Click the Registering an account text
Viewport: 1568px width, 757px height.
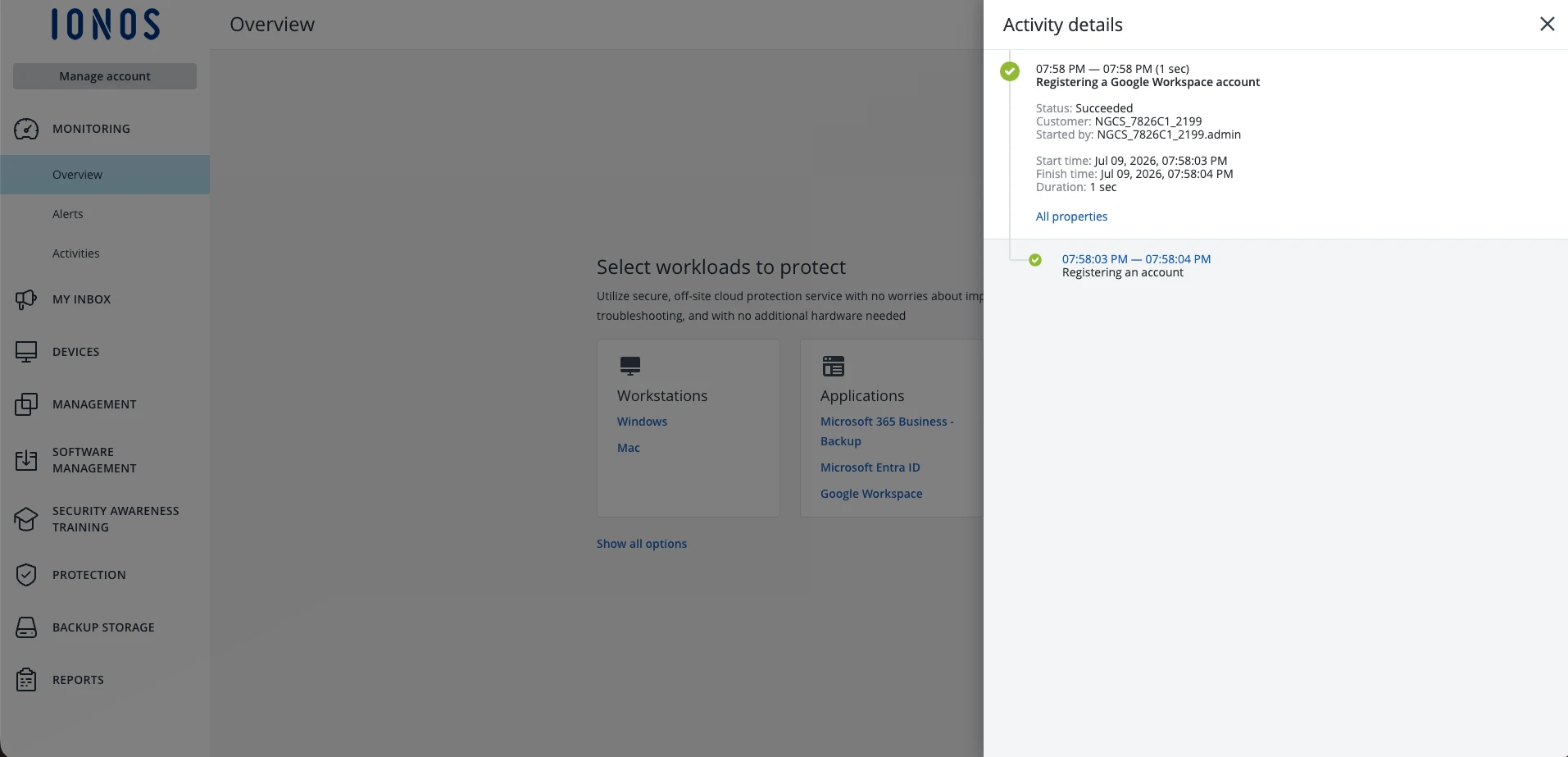click(1123, 272)
